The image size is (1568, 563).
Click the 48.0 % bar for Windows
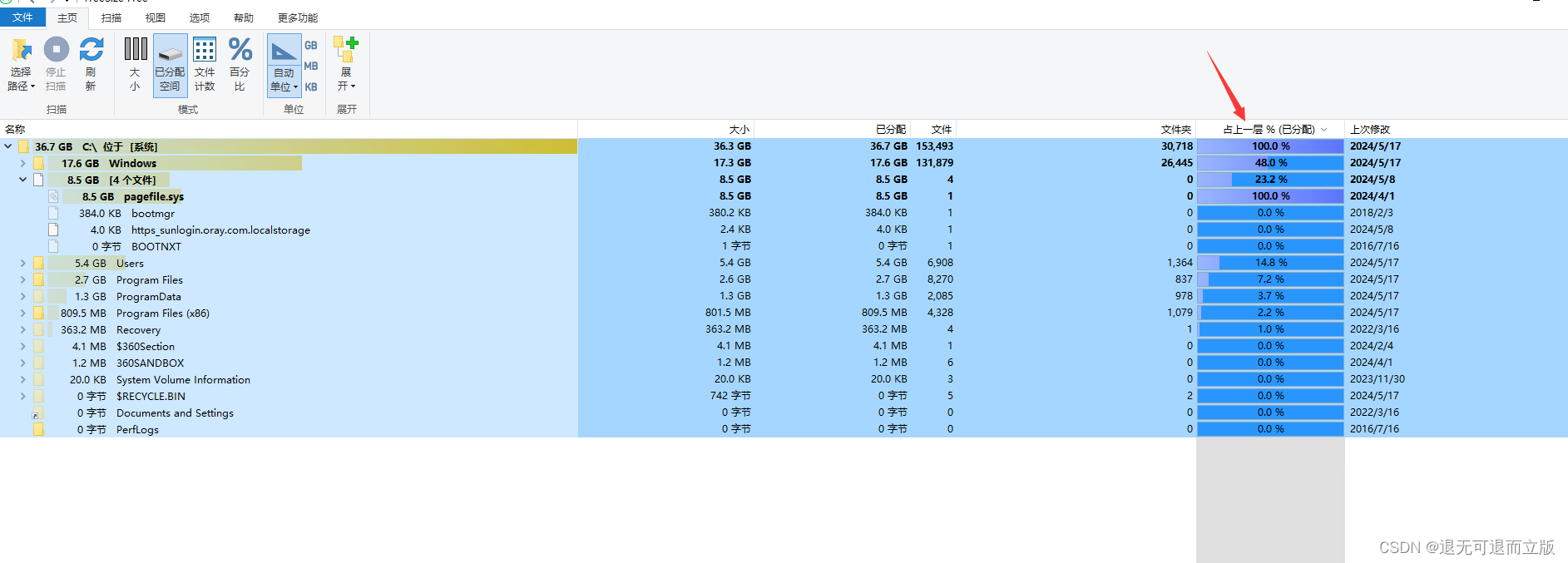point(1270,163)
